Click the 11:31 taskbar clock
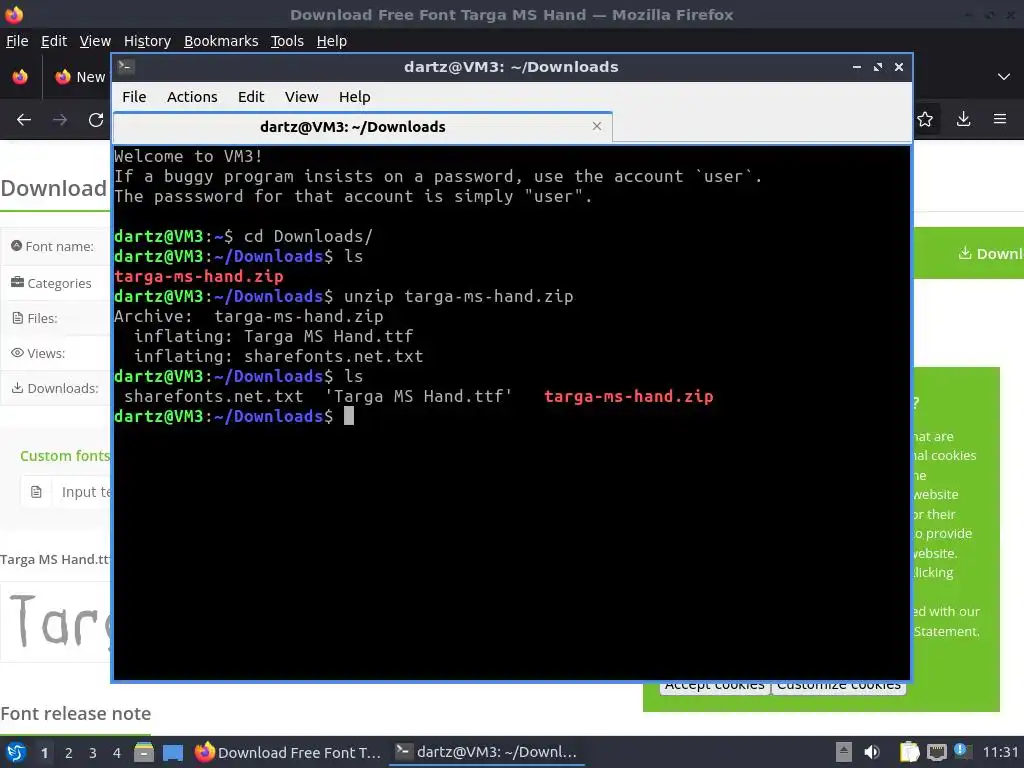1024x768 pixels. [1000, 752]
